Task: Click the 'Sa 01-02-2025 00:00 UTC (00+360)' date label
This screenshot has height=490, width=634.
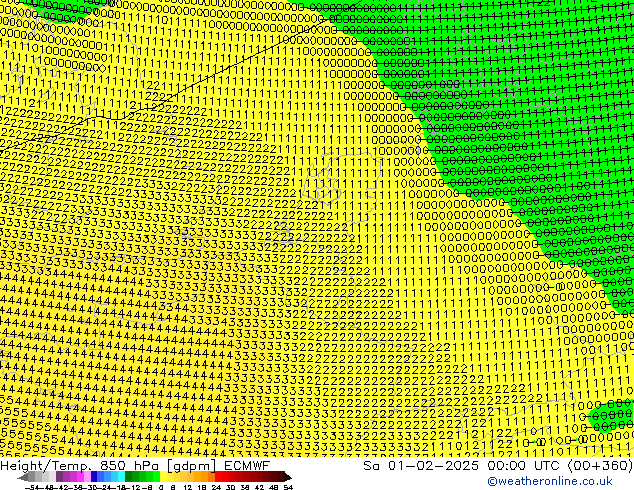Action: (x=498, y=465)
